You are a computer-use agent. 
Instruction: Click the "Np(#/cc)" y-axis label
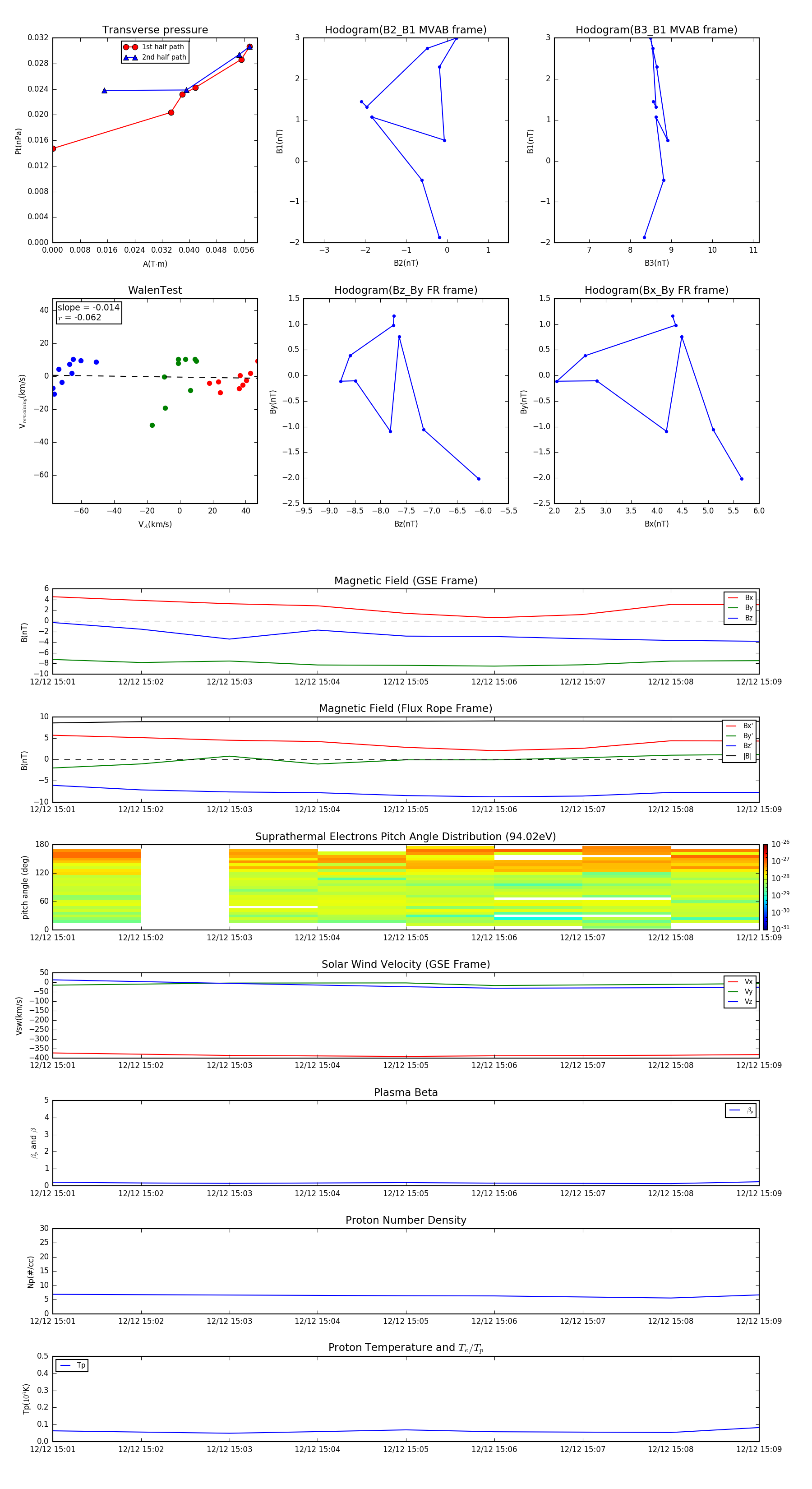31,1272
